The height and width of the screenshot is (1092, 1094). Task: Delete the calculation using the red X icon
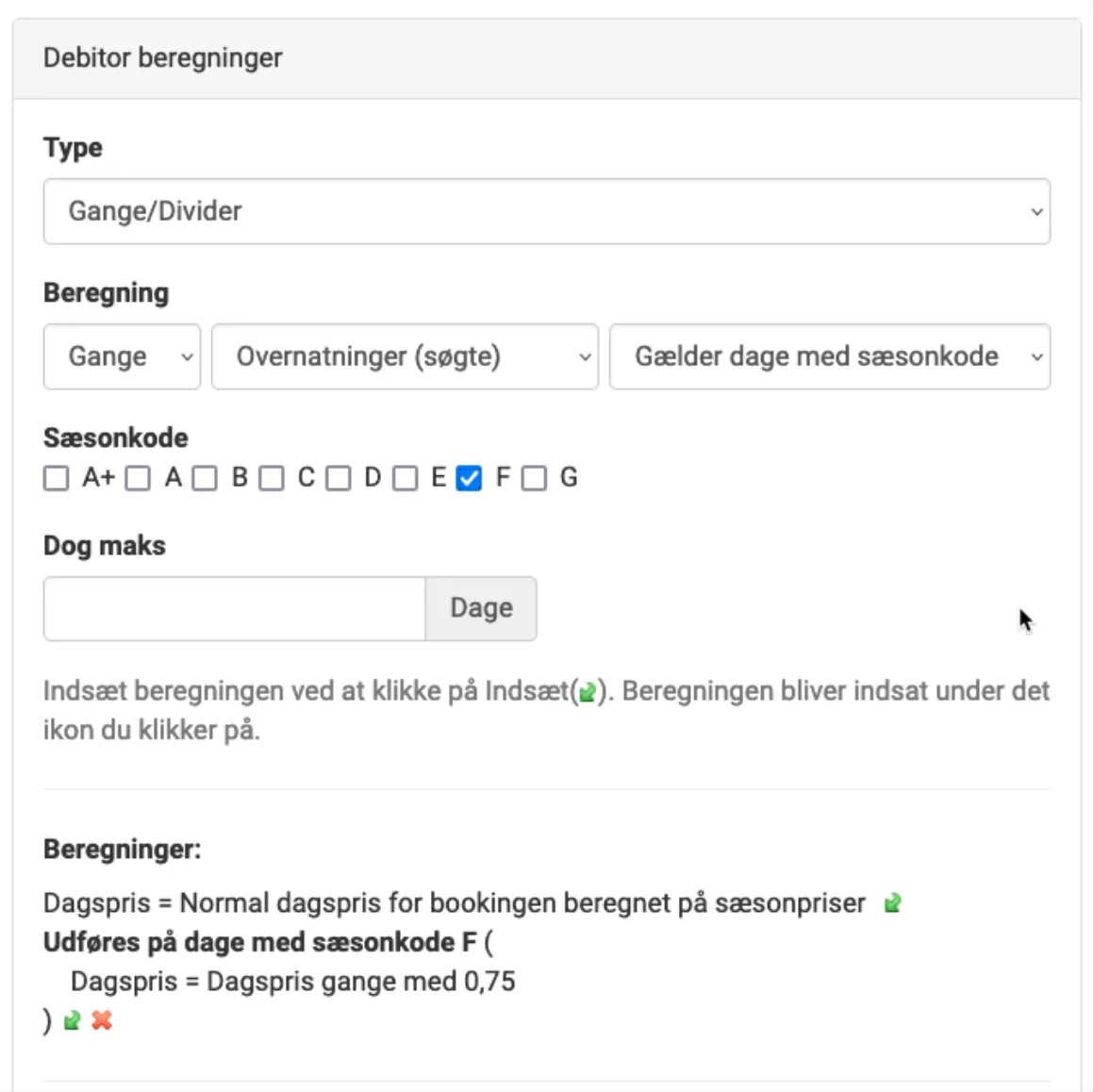[102, 1019]
